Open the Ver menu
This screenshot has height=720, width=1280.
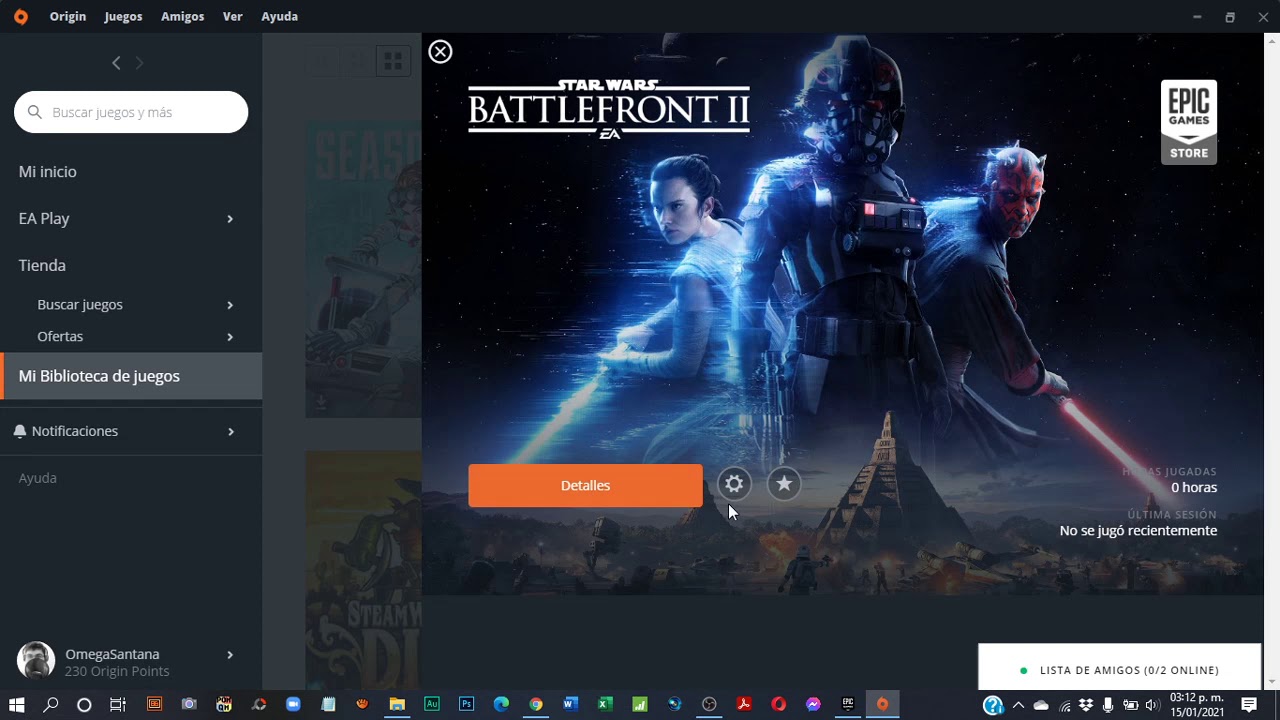233,16
